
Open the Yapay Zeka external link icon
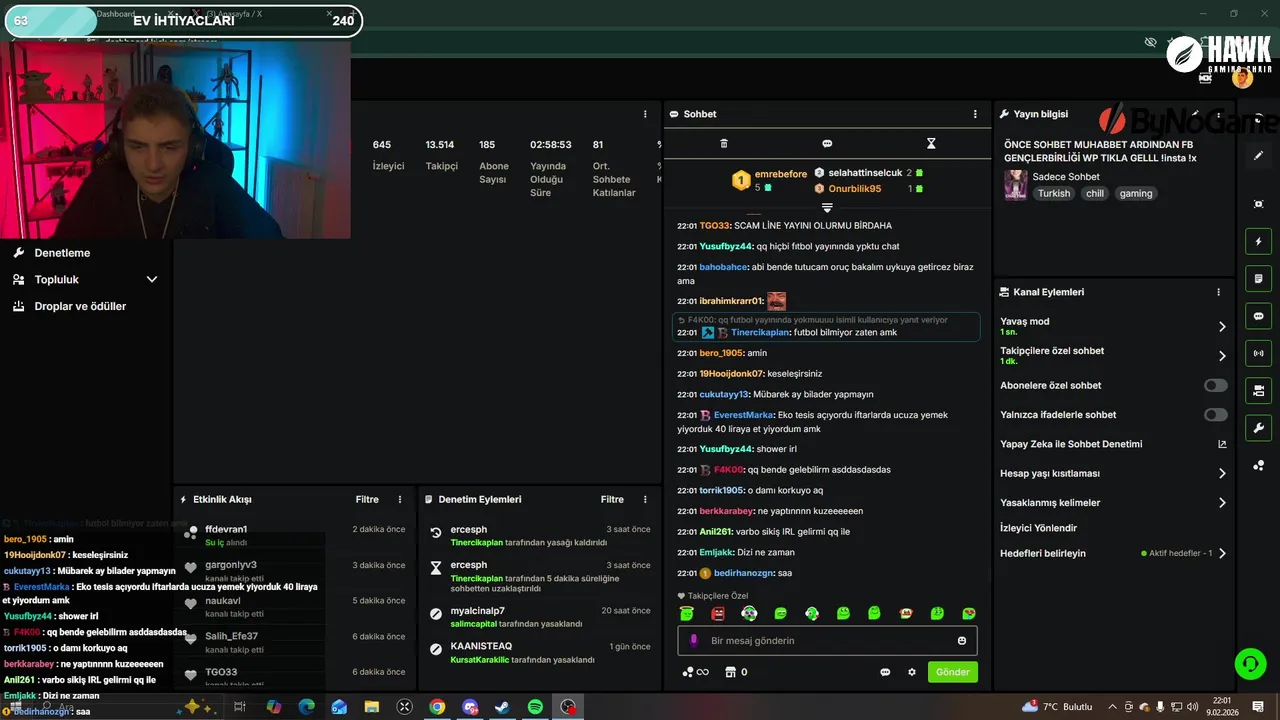point(1222,444)
